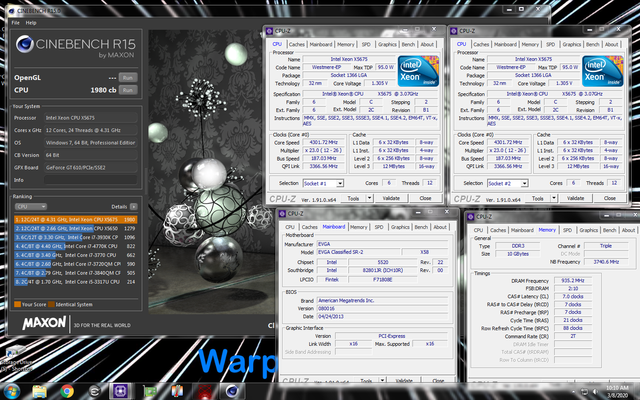
Task: Select ranking row 2 Xeon X5650 score 1279
Action: click(x=76, y=229)
